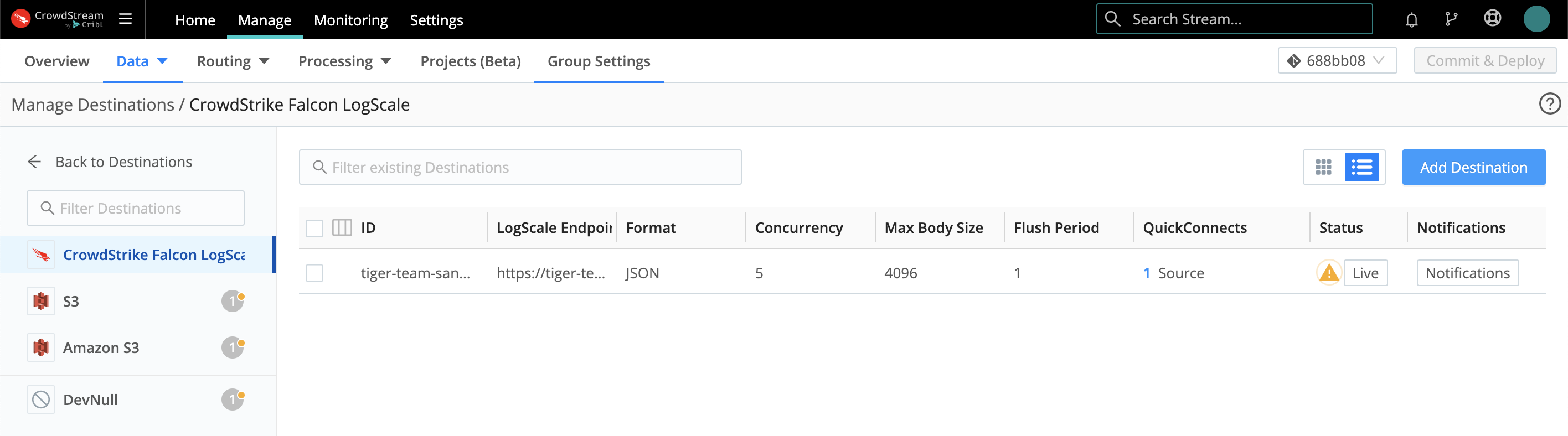This screenshot has height=436, width=1568.
Task: Click the Amazon S3 count badge
Action: pyautogui.click(x=233, y=347)
